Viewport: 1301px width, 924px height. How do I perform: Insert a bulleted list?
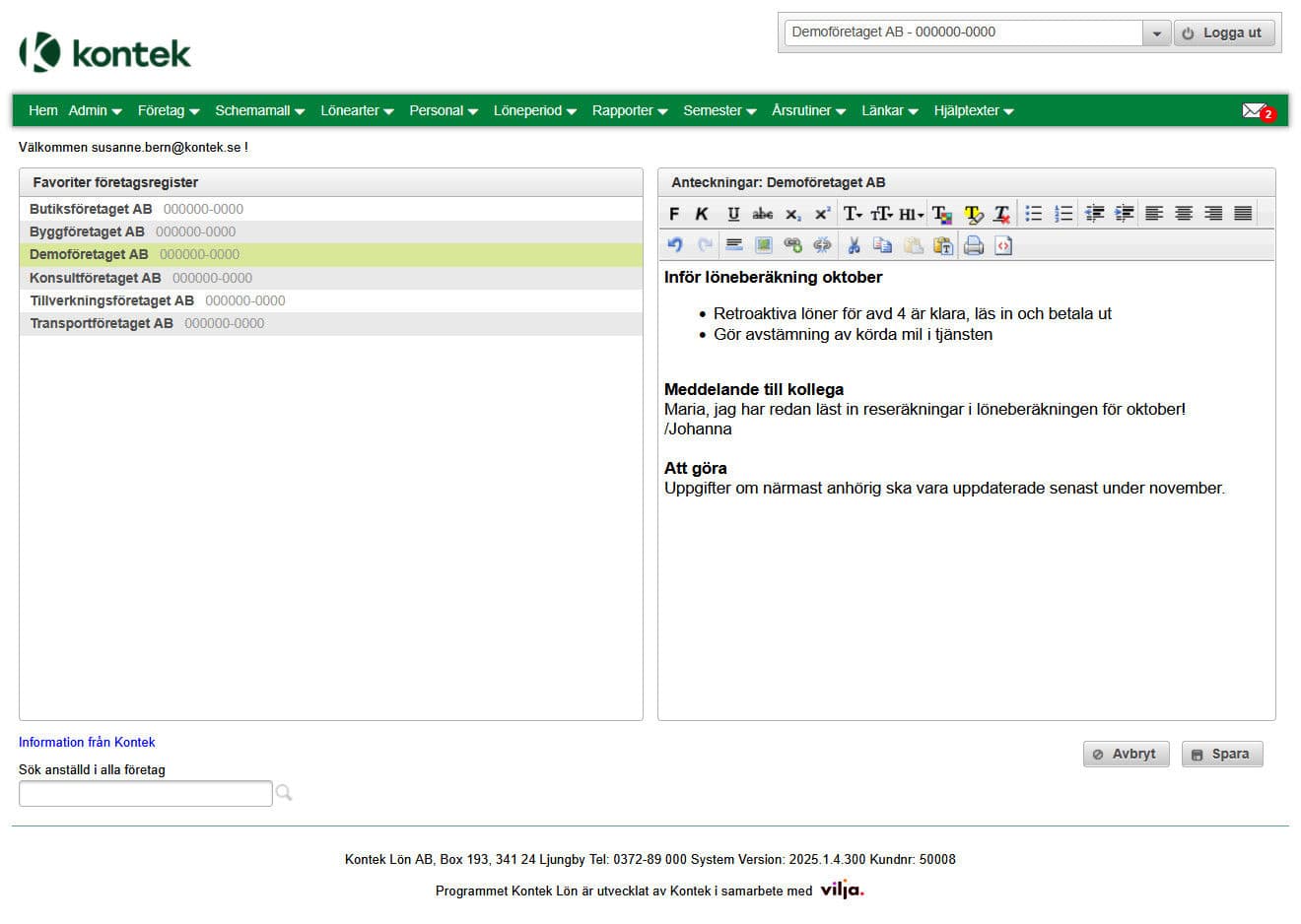[1033, 214]
